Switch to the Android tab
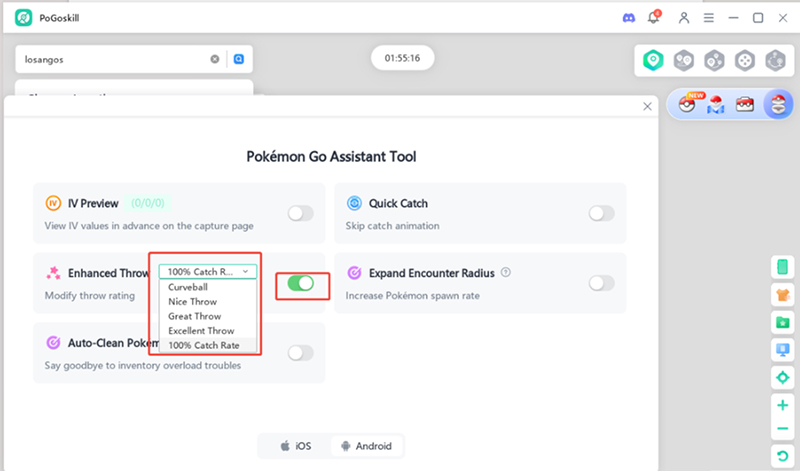Screen dimensions: 800x471 pyautogui.click(x=366, y=446)
